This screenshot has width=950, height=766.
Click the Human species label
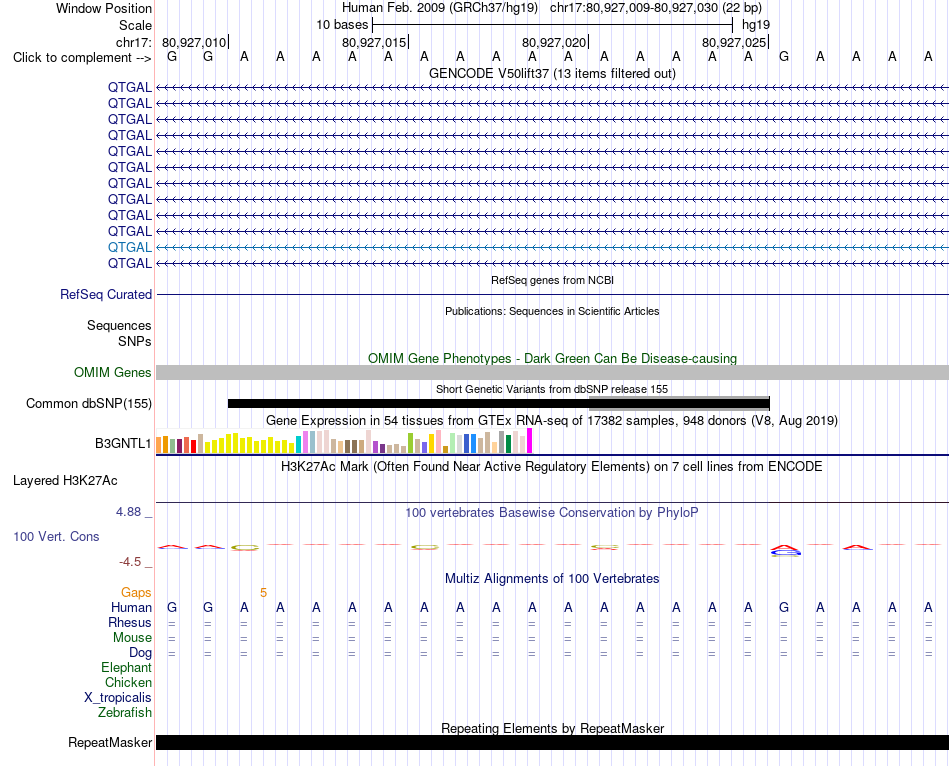coord(131,607)
